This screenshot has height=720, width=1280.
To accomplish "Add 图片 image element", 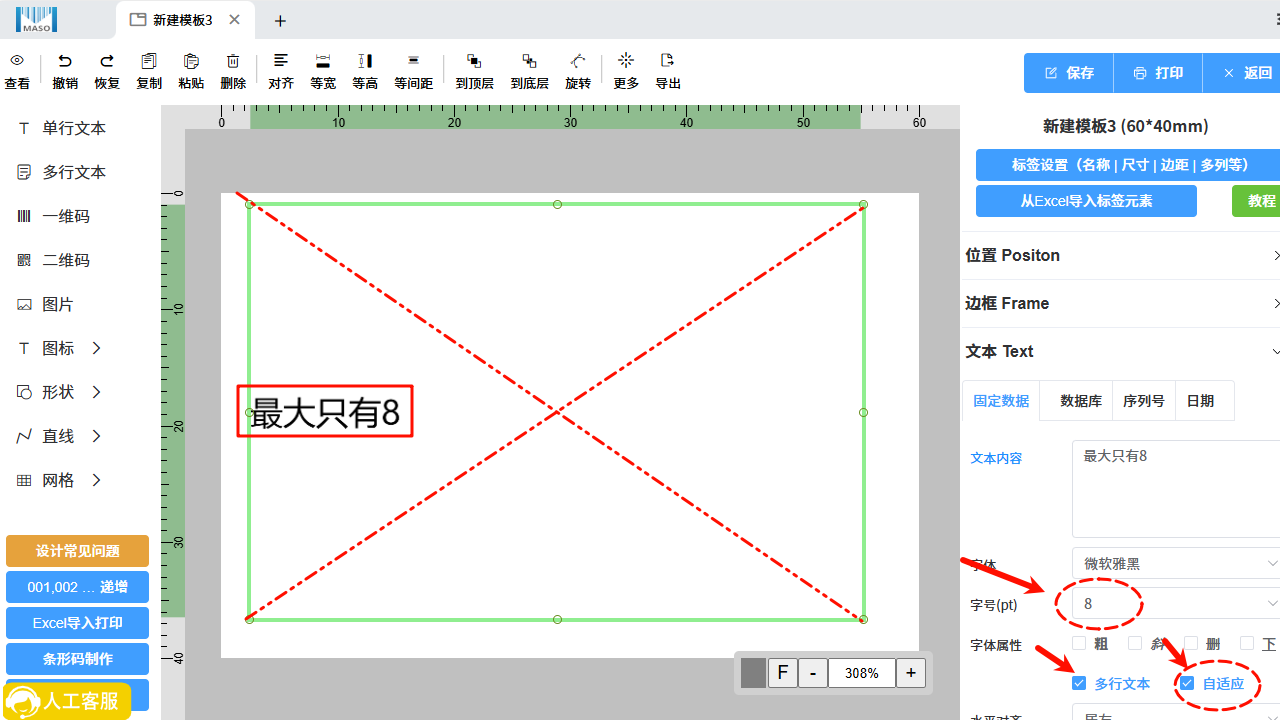I will (x=46, y=304).
